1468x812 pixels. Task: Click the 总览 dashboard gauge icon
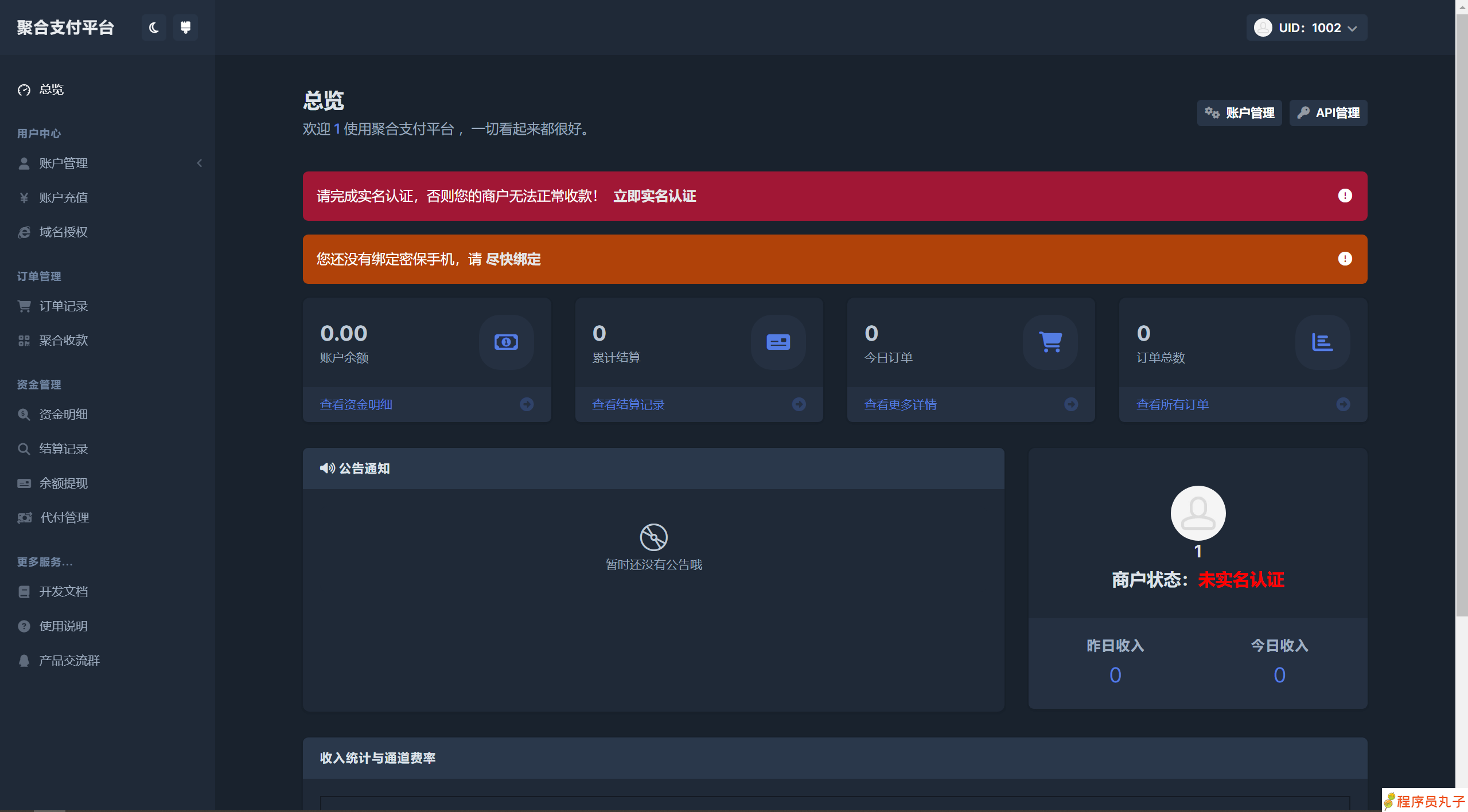(24, 90)
